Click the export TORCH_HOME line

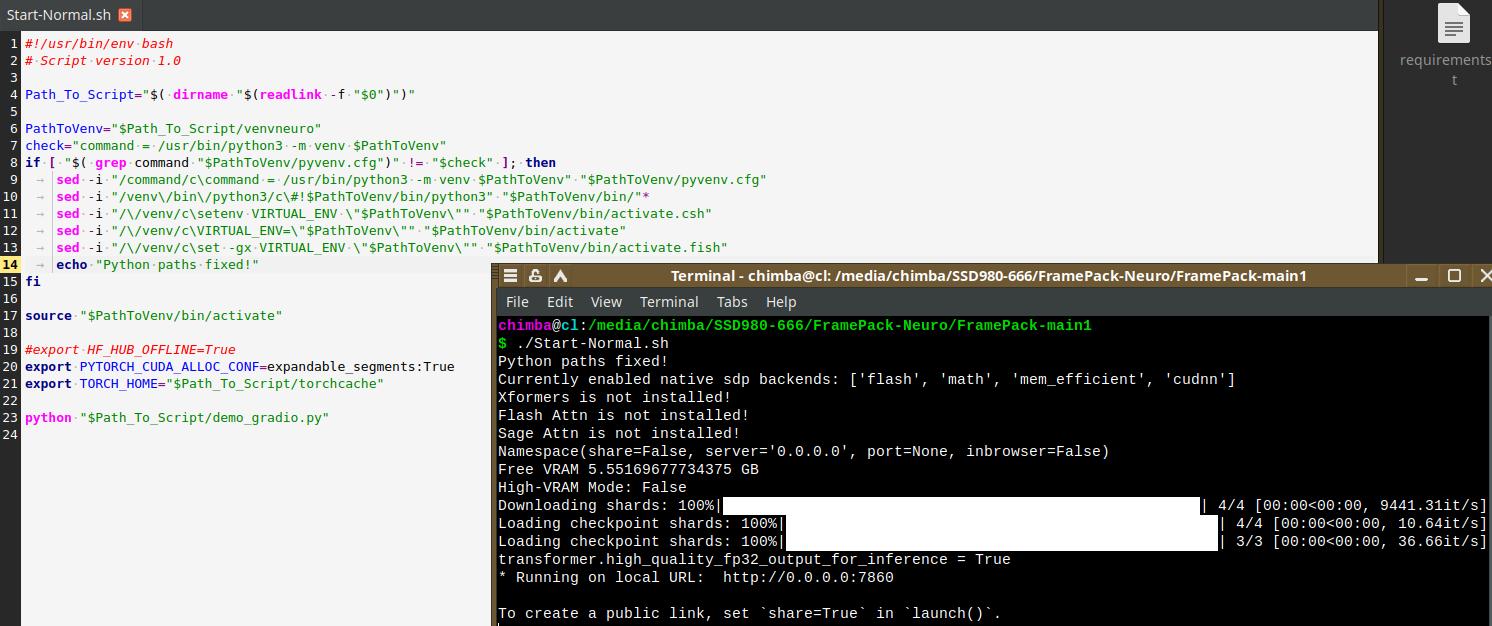[x=205, y=383]
